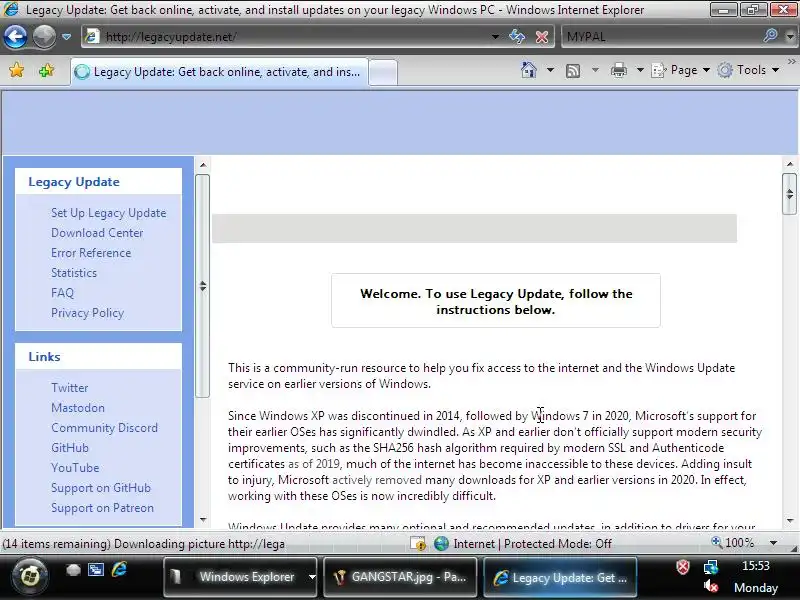Open the Twitter link
The width and height of the screenshot is (800, 600).
pos(69,388)
